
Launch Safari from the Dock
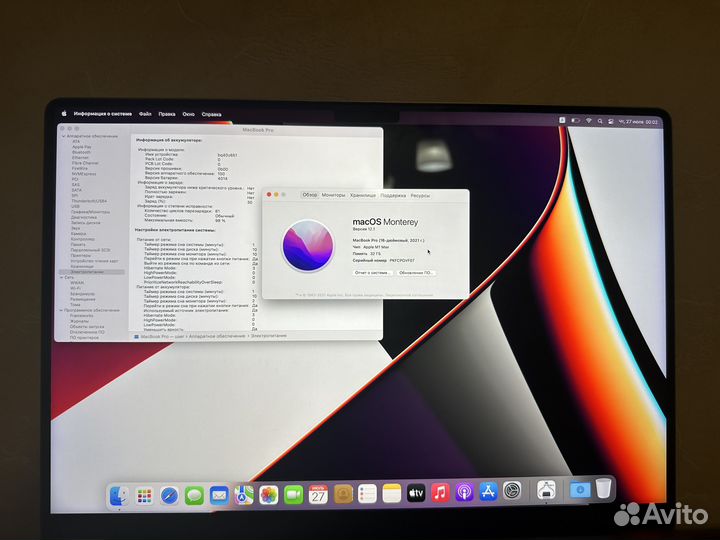coord(169,495)
